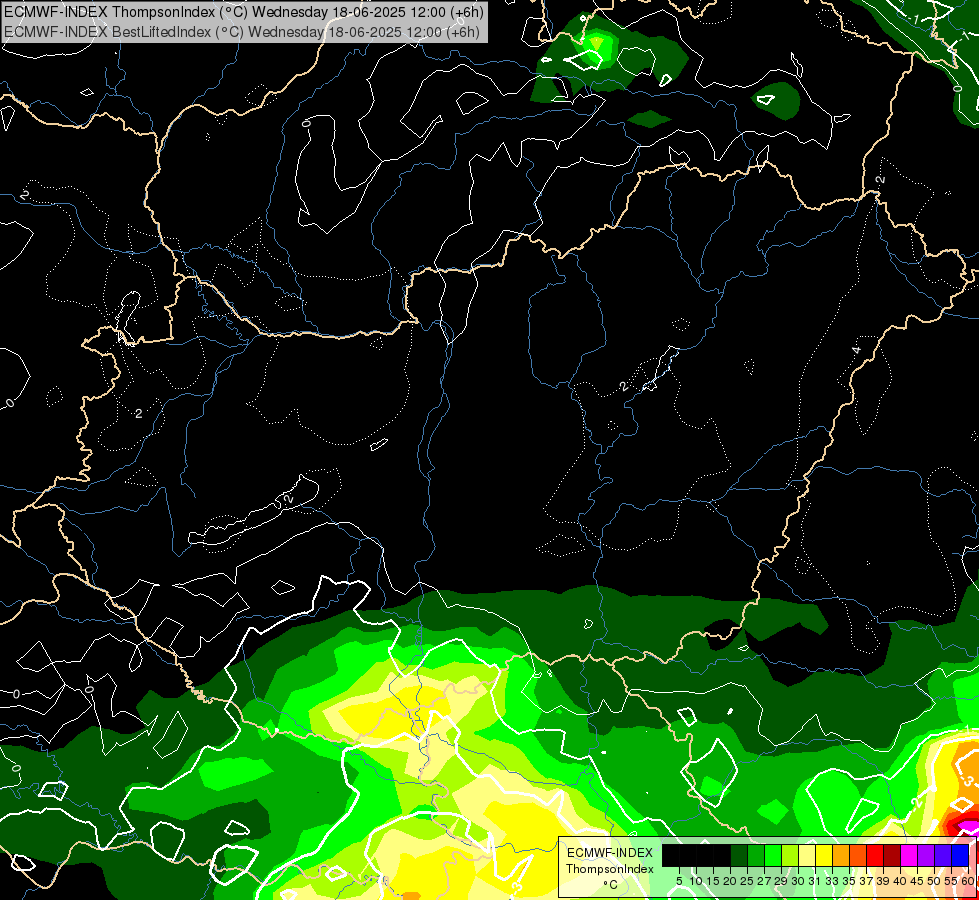Pick the orange 33–35 legend swatch
Viewport: 979px width, 900px height.
coord(841,855)
